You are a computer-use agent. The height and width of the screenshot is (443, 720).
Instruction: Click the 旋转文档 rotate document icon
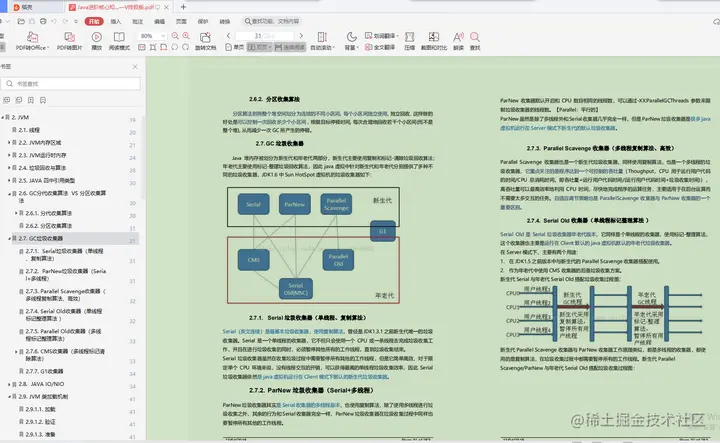tap(205, 37)
